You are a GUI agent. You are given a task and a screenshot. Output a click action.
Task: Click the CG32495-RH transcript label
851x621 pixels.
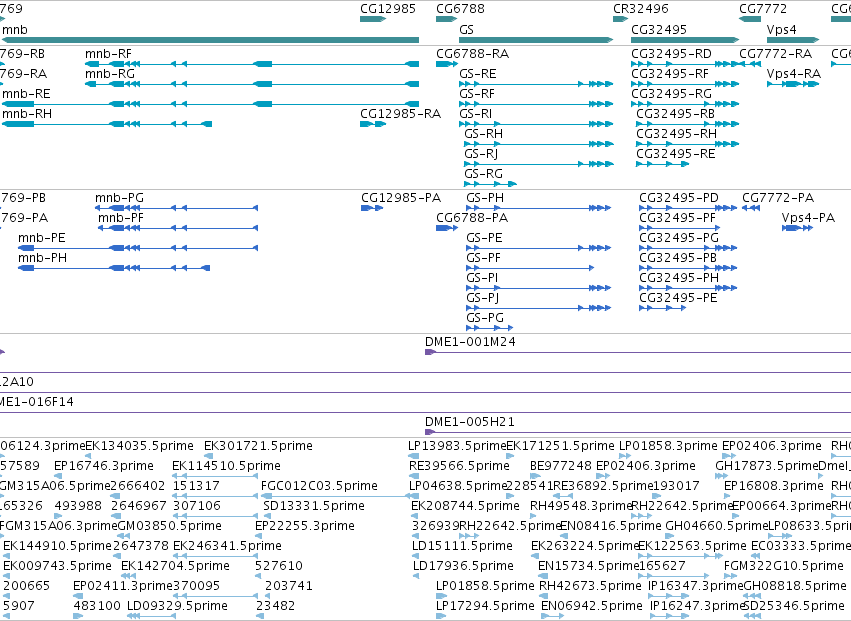click(676, 134)
